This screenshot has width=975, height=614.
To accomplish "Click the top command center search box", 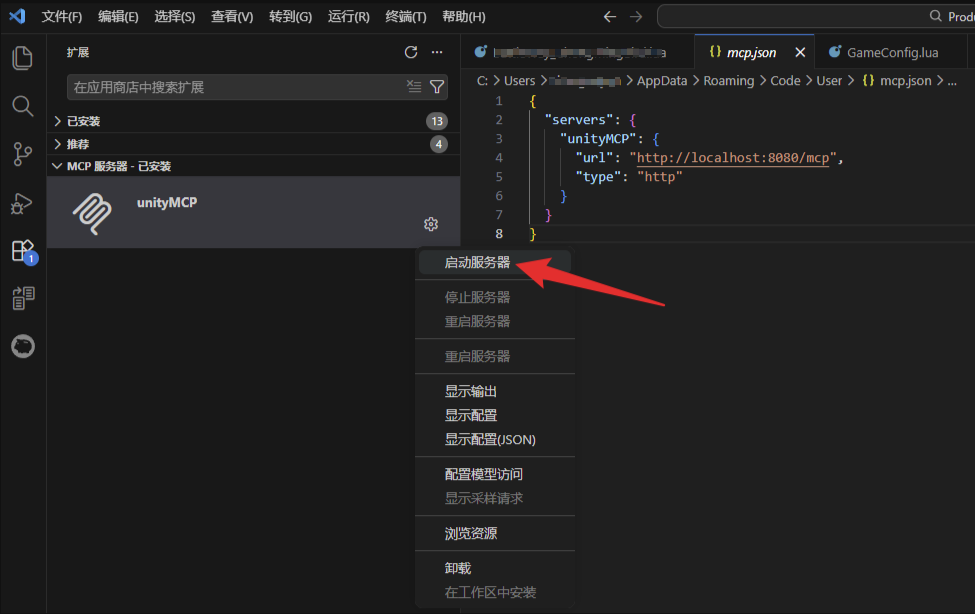I will [816, 16].
